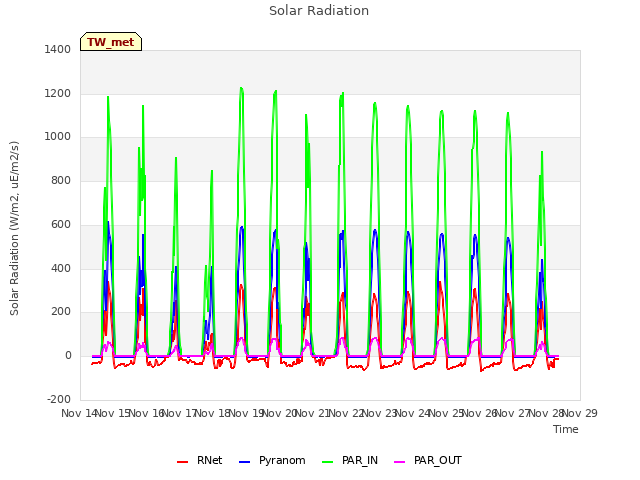The height and width of the screenshot is (480, 640).
Task: Click the blue Pyranom legend swatch
Action: pos(244,462)
